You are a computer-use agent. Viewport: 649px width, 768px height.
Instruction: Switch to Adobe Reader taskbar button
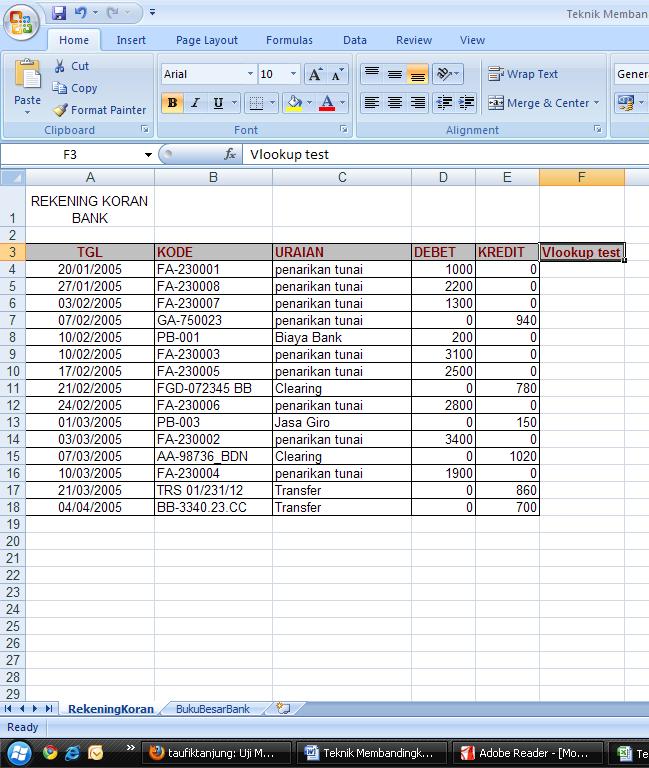[x=527, y=753]
